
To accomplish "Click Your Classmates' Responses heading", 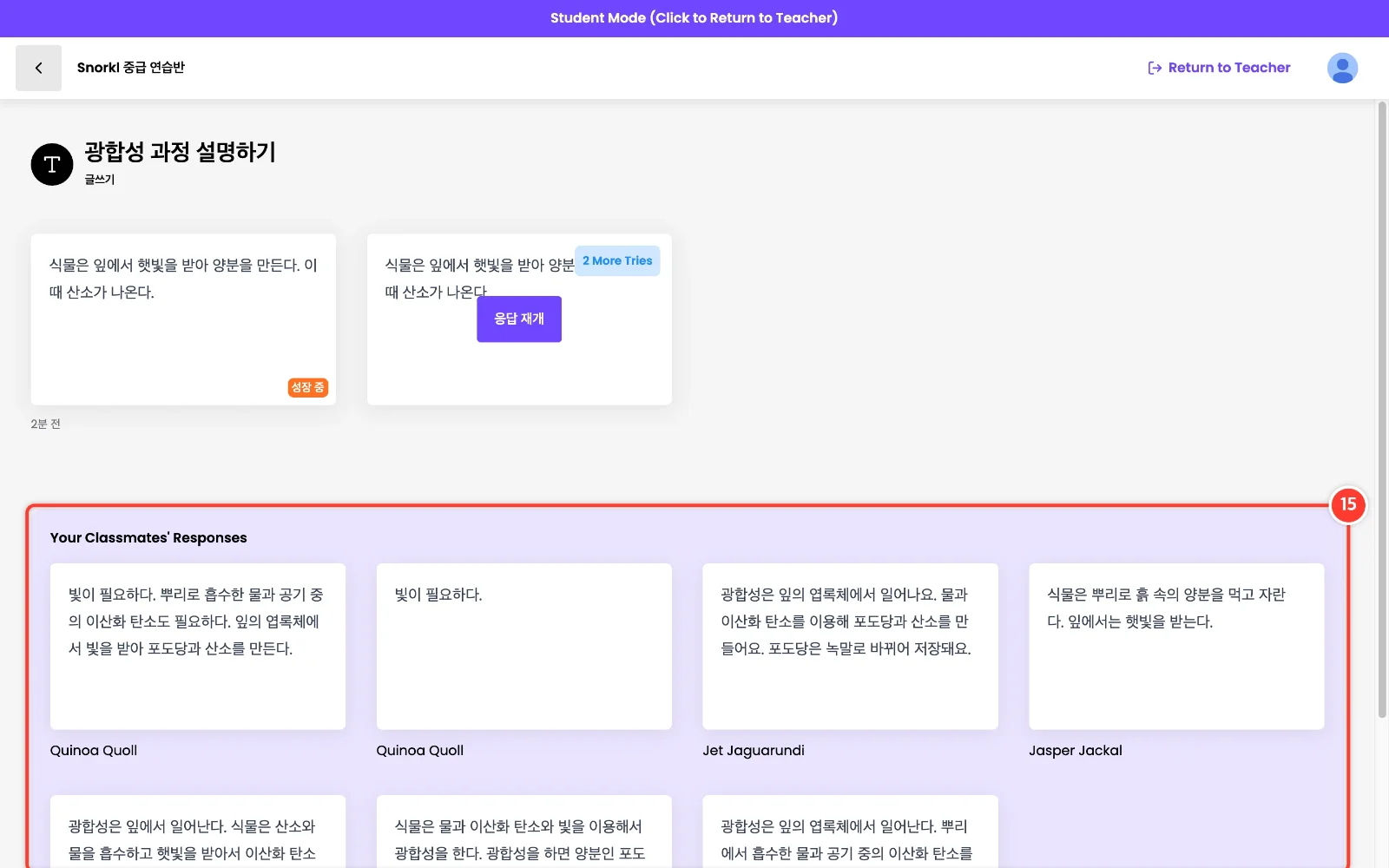I will tap(148, 538).
